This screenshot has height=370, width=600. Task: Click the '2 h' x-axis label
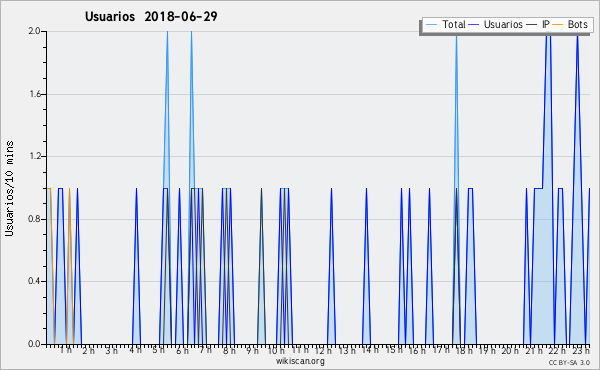click(x=88, y=351)
